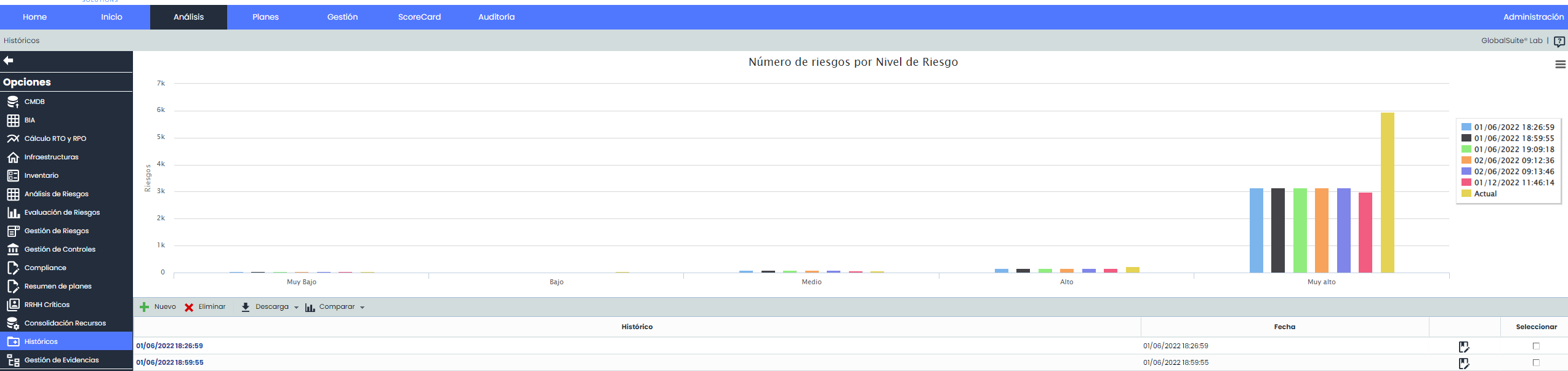
Task: Open the Comparar dropdown menu
Action: coord(337,307)
